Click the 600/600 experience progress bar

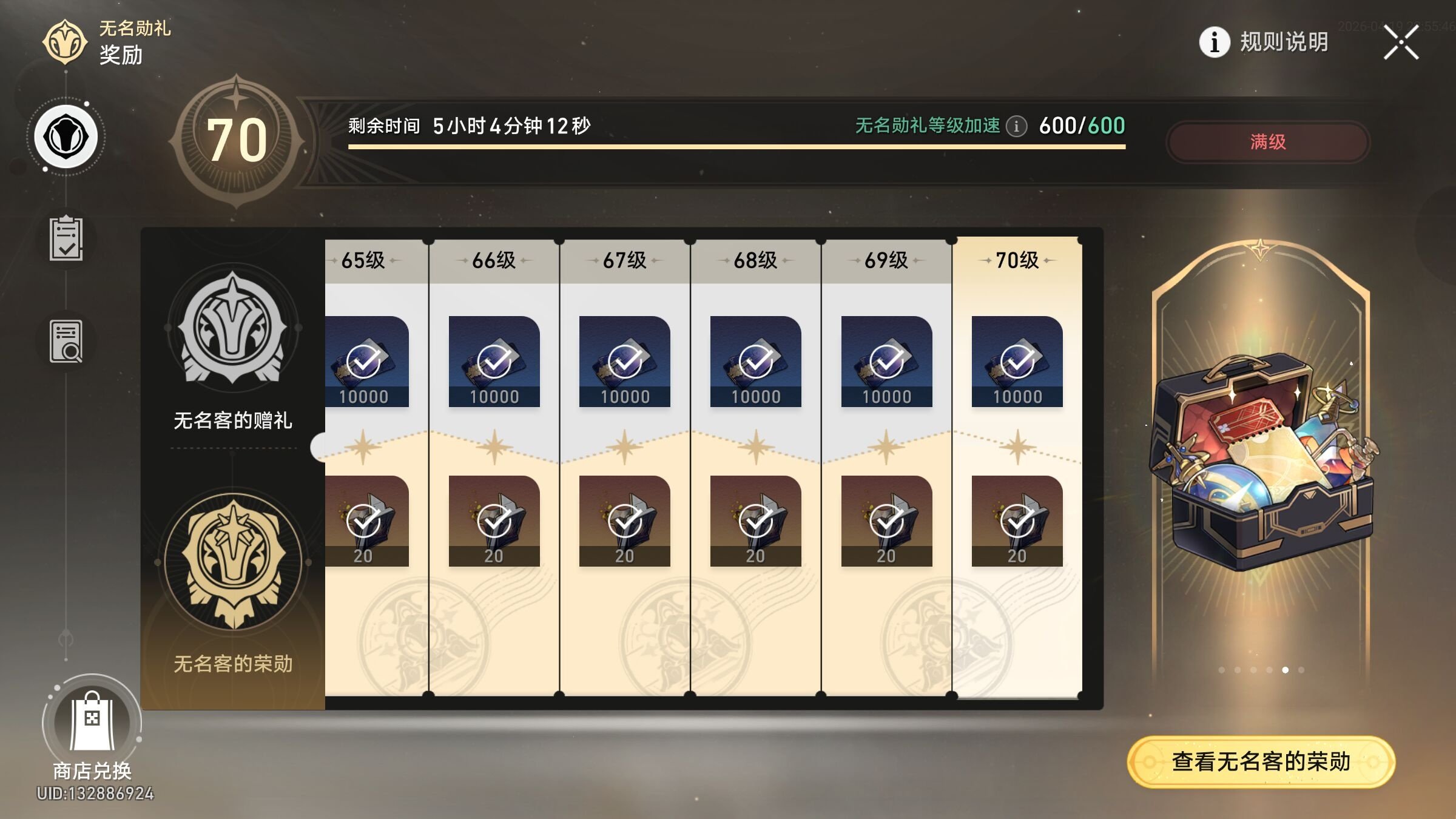click(736, 146)
